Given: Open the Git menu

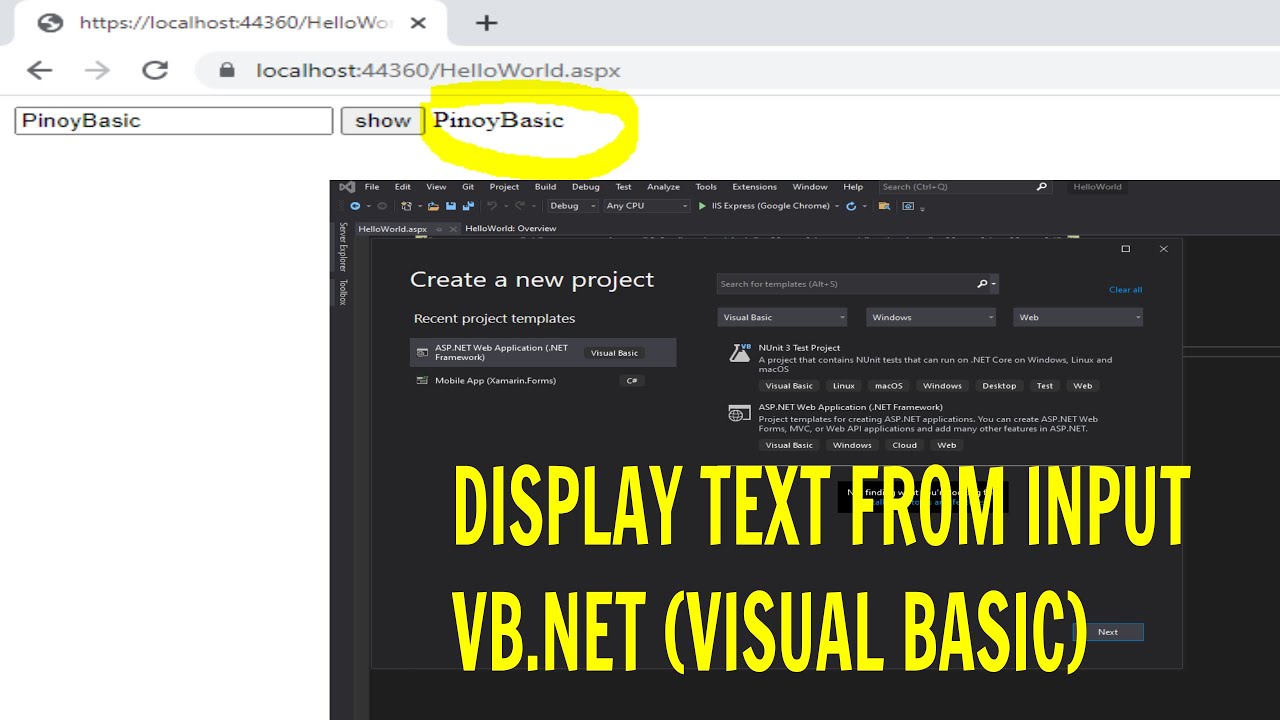Looking at the screenshot, I should pos(468,187).
